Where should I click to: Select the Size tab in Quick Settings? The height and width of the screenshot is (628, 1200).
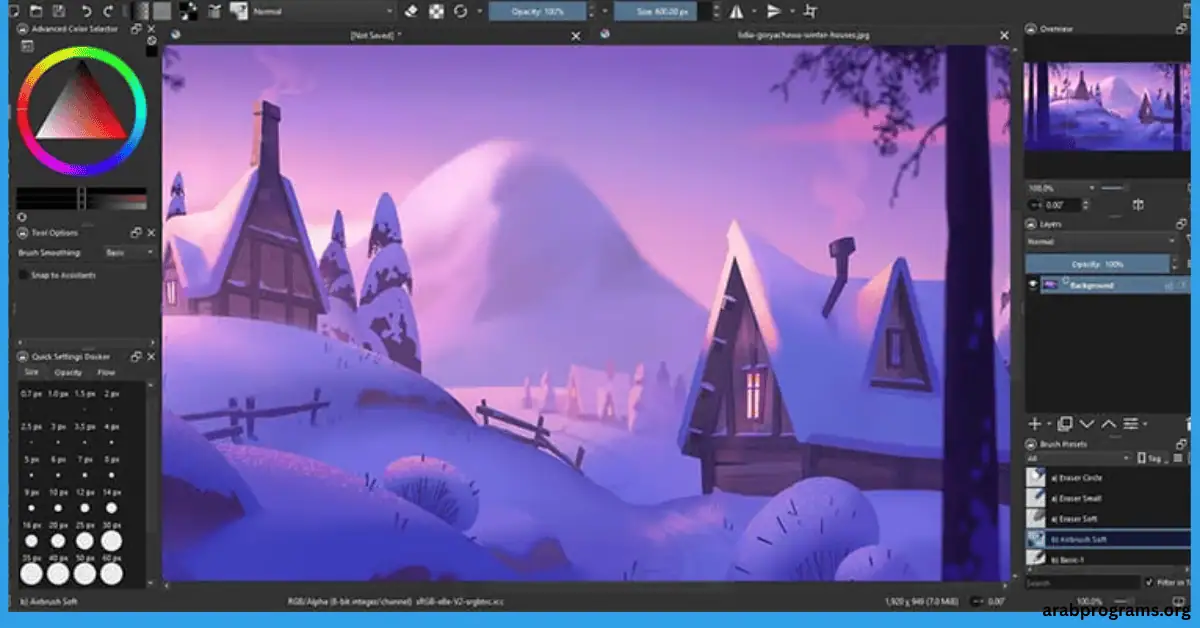[x=32, y=372]
